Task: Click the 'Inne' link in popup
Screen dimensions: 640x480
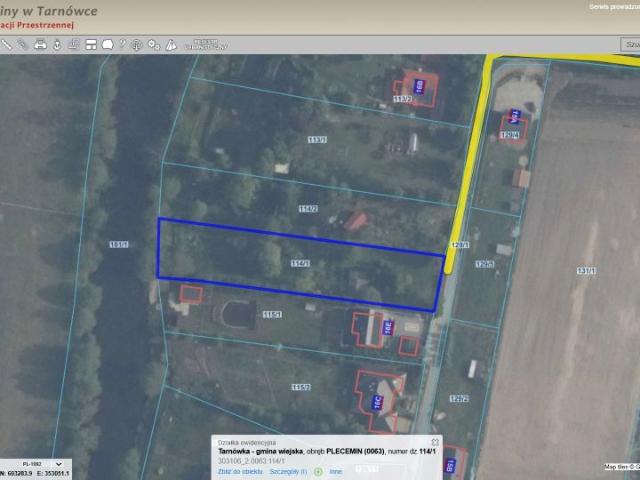Action: (335, 470)
